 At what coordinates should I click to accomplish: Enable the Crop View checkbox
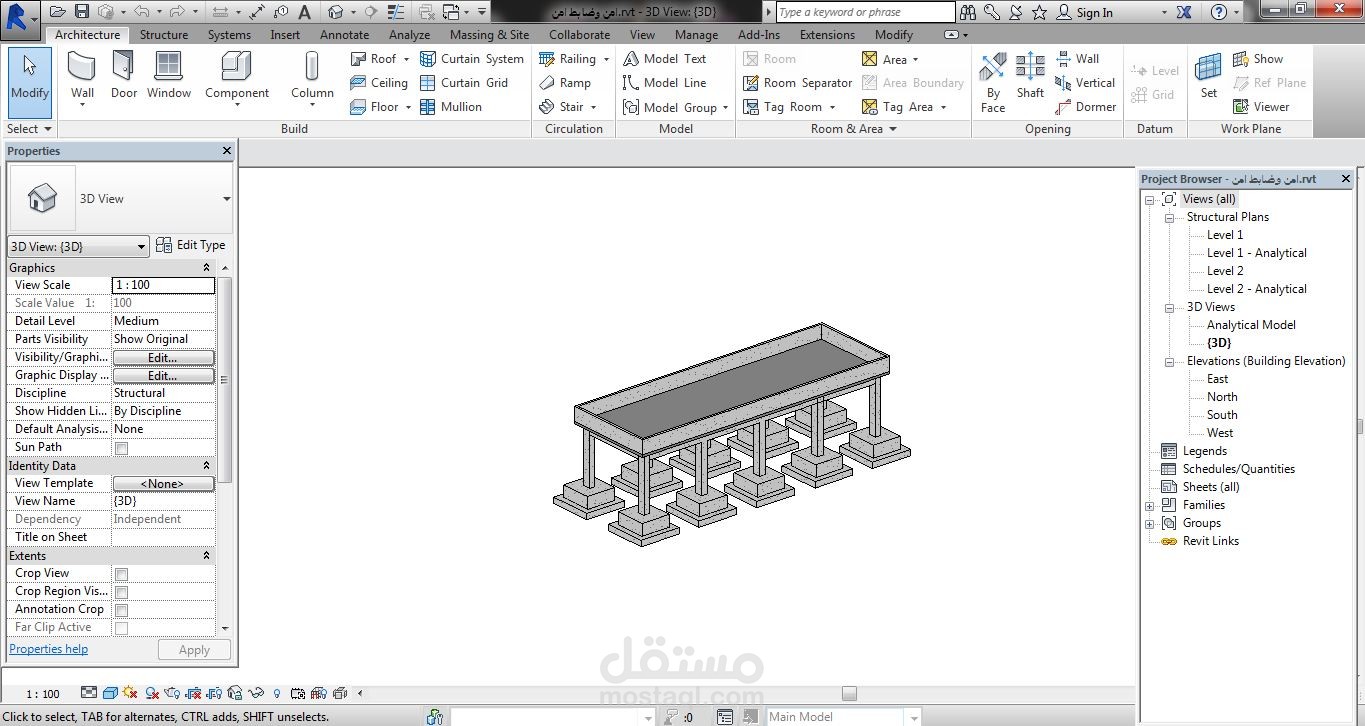[x=121, y=574]
